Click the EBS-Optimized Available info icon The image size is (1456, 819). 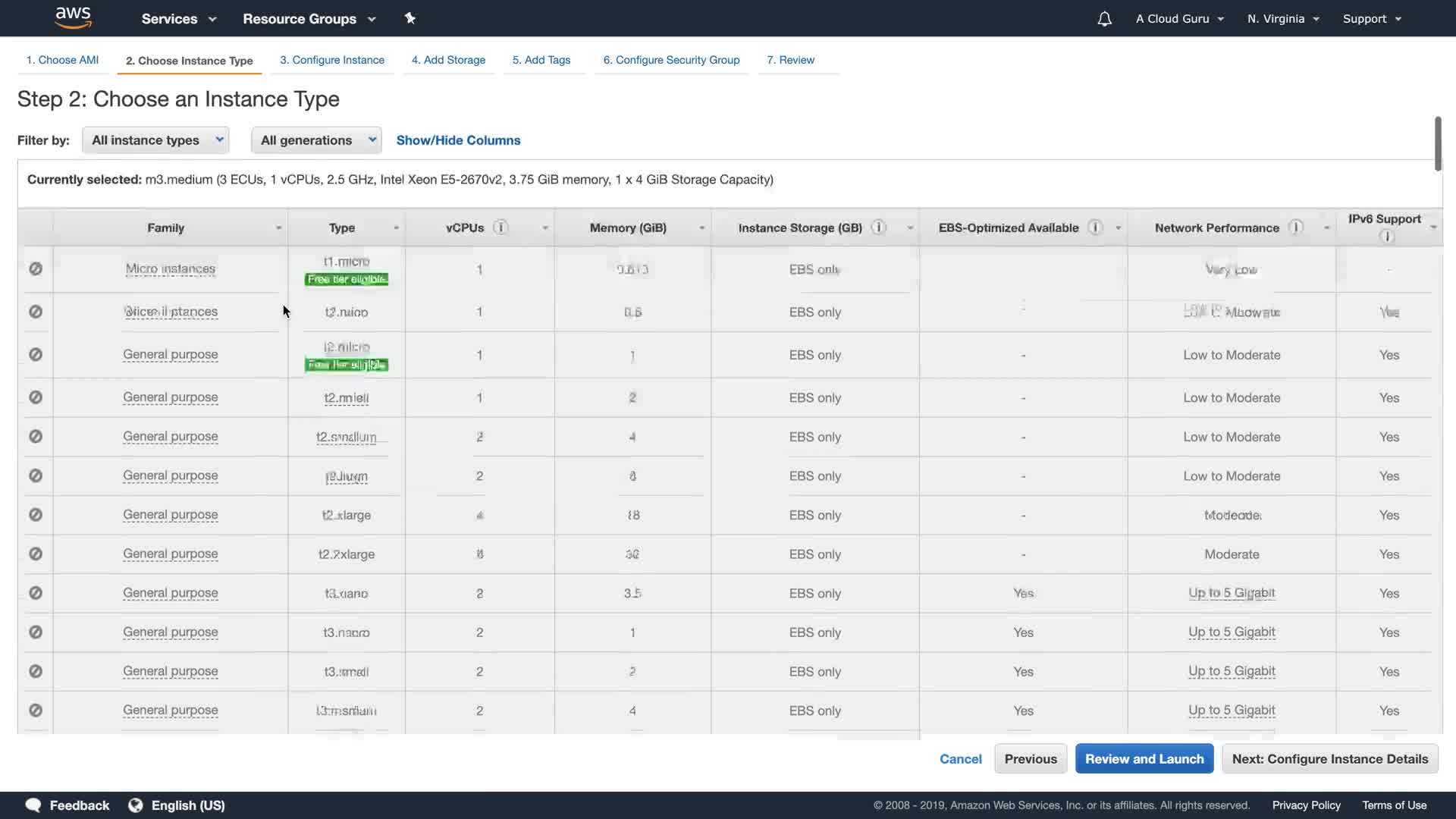pos(1095,227)
